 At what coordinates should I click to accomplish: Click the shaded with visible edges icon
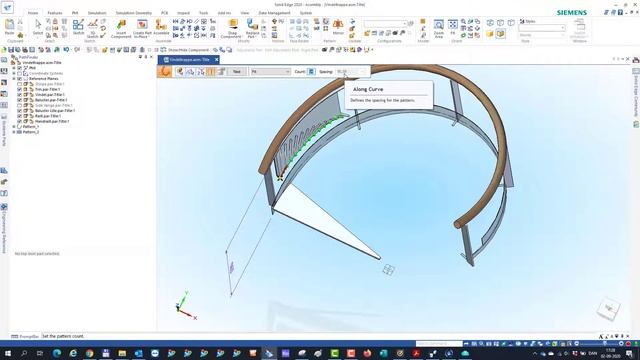(500, 34)
